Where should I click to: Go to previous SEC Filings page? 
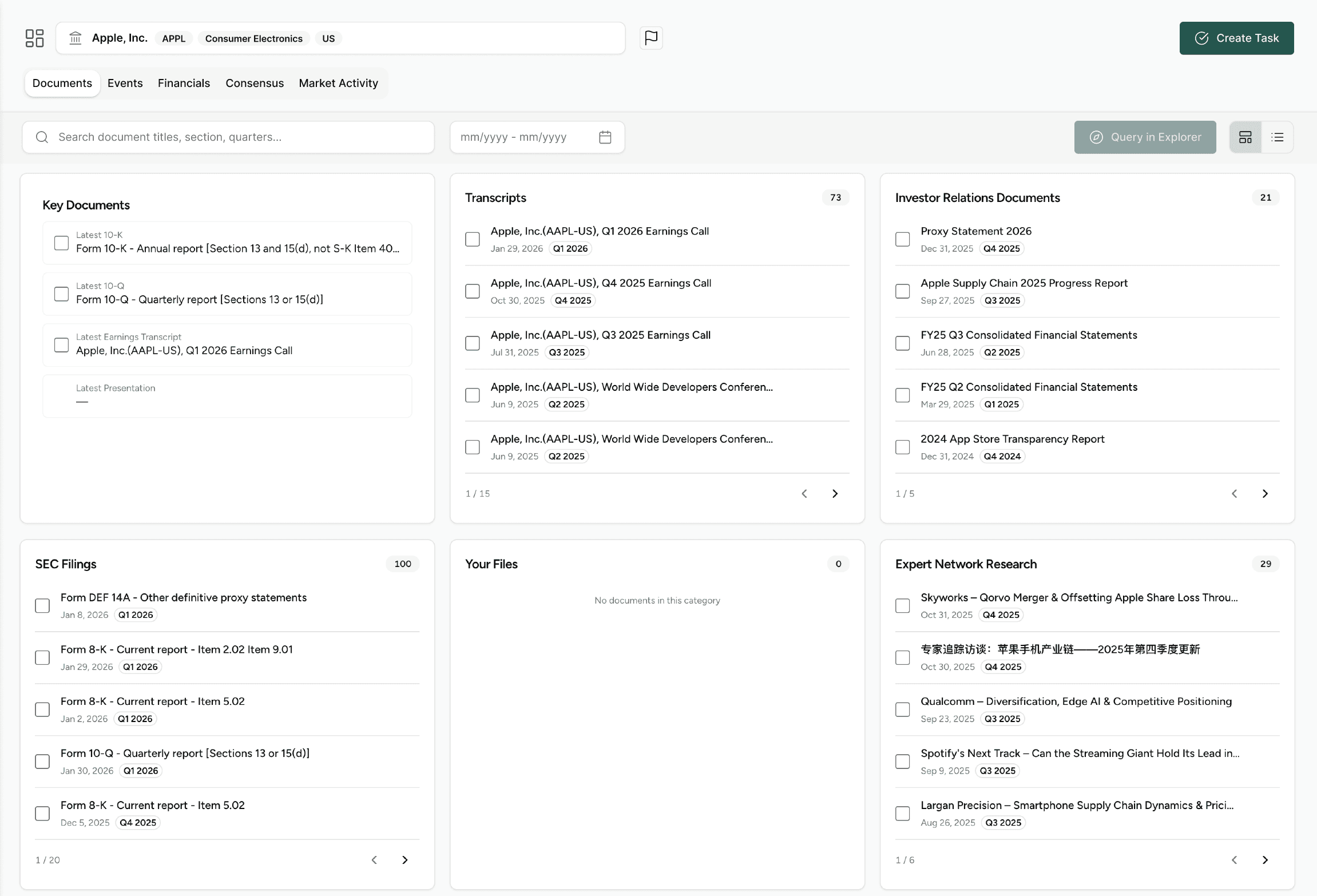(374, 860)
